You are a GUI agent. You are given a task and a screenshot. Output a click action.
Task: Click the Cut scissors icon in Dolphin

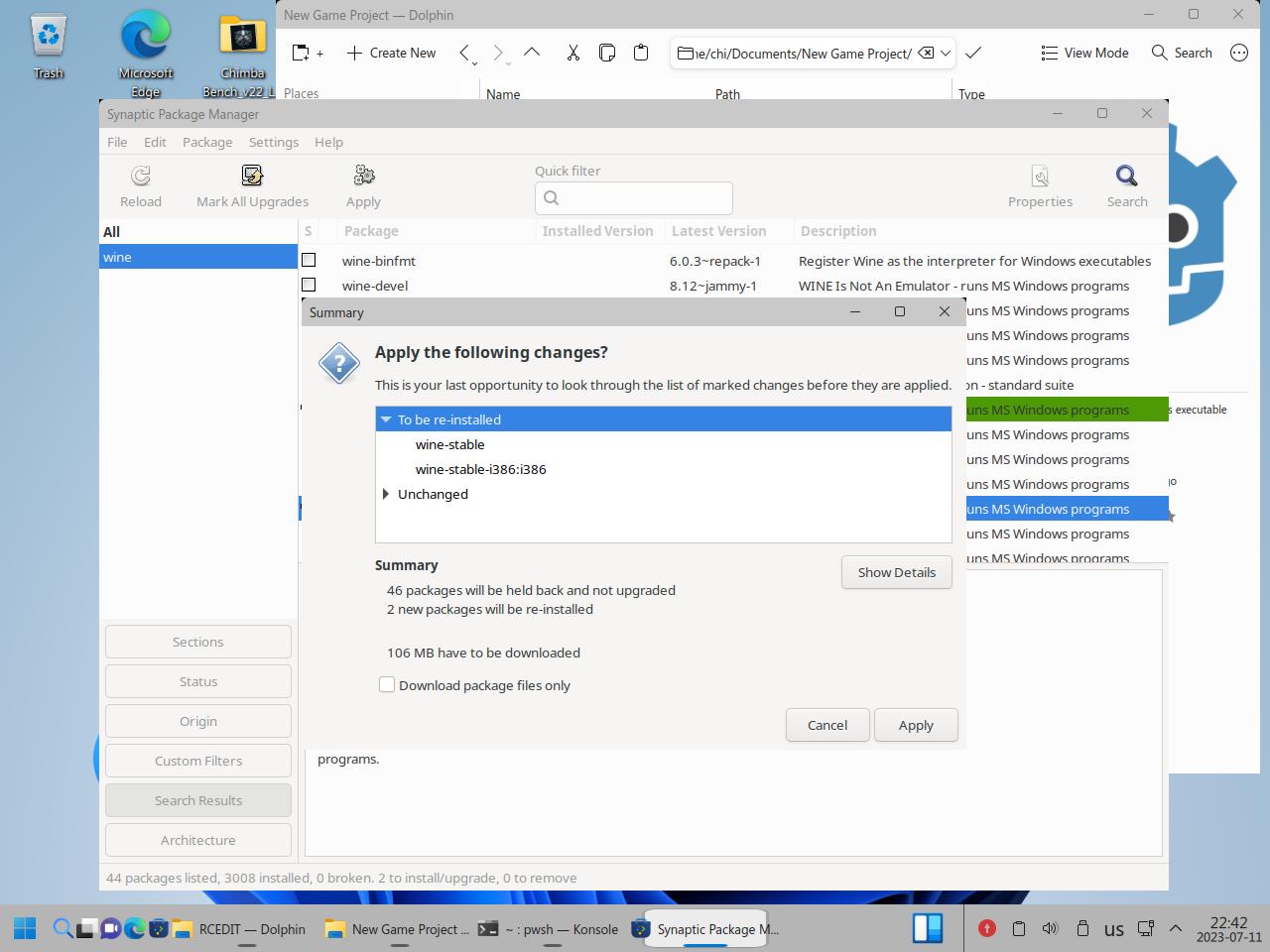572,53
